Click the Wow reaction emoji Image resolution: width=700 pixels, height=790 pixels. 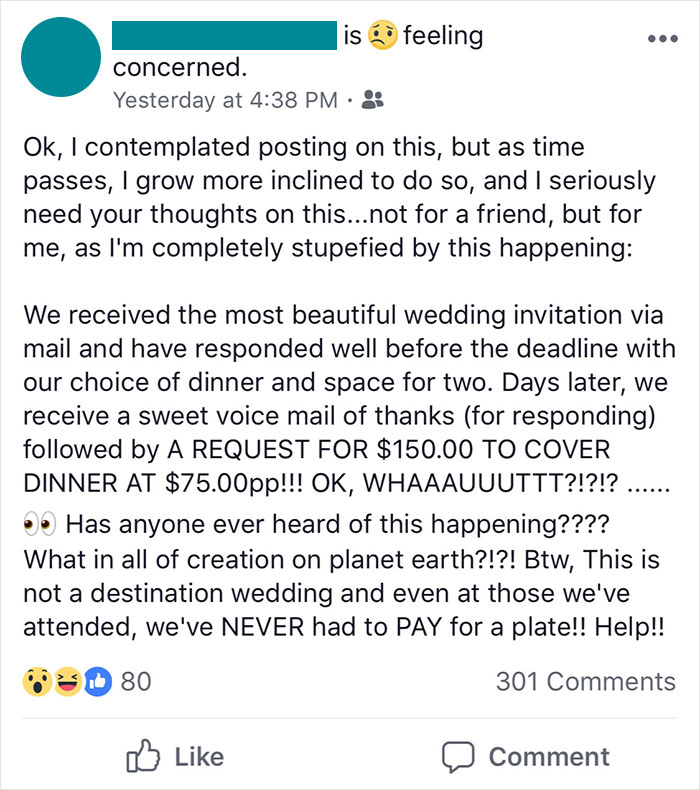click(x=37, y=682)
